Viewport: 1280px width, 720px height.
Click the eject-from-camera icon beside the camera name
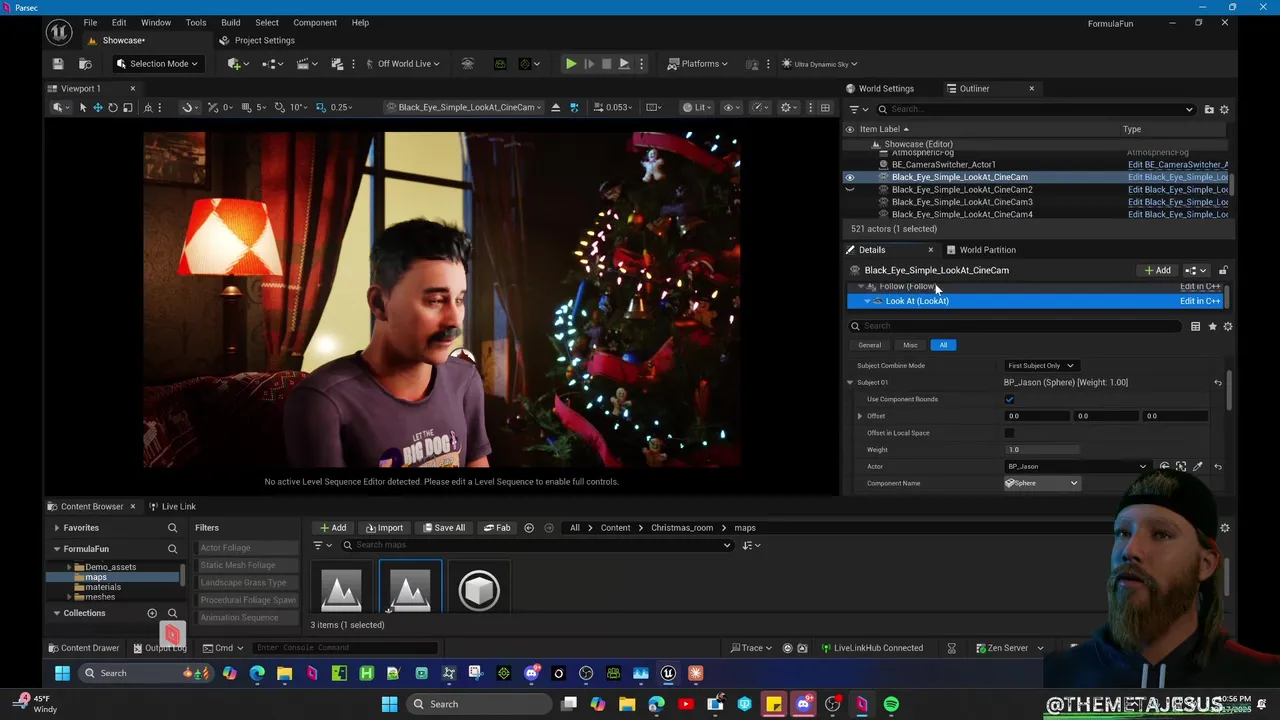(556, 107)
